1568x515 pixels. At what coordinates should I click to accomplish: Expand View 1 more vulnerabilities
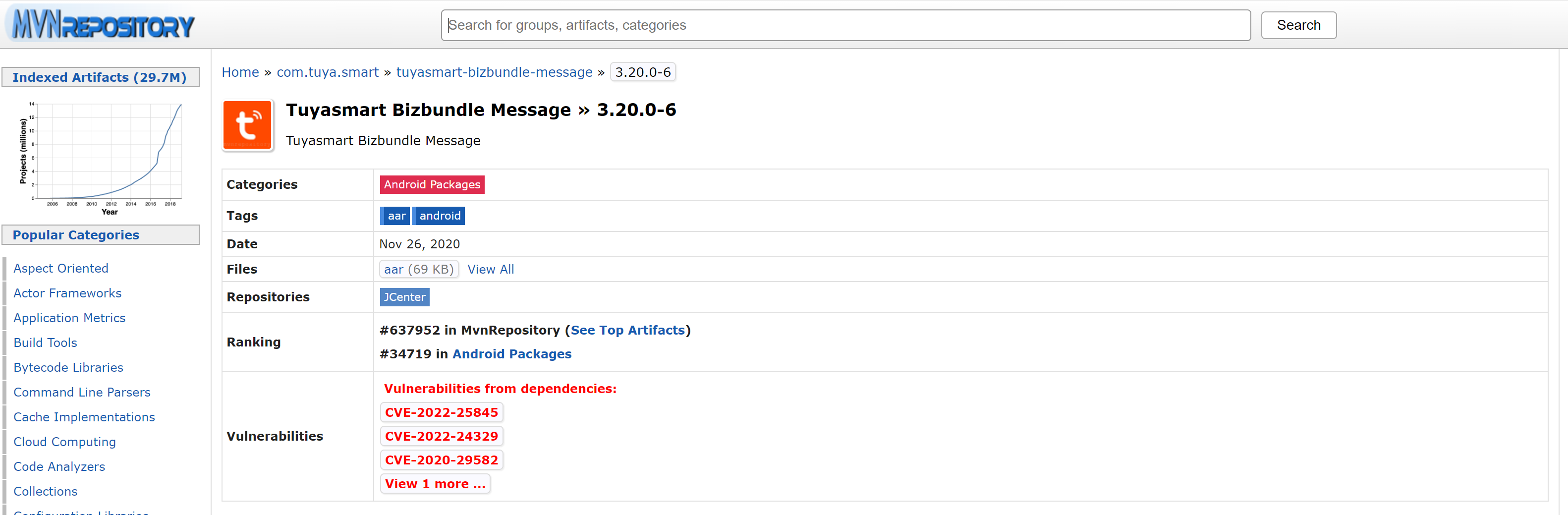435,483
